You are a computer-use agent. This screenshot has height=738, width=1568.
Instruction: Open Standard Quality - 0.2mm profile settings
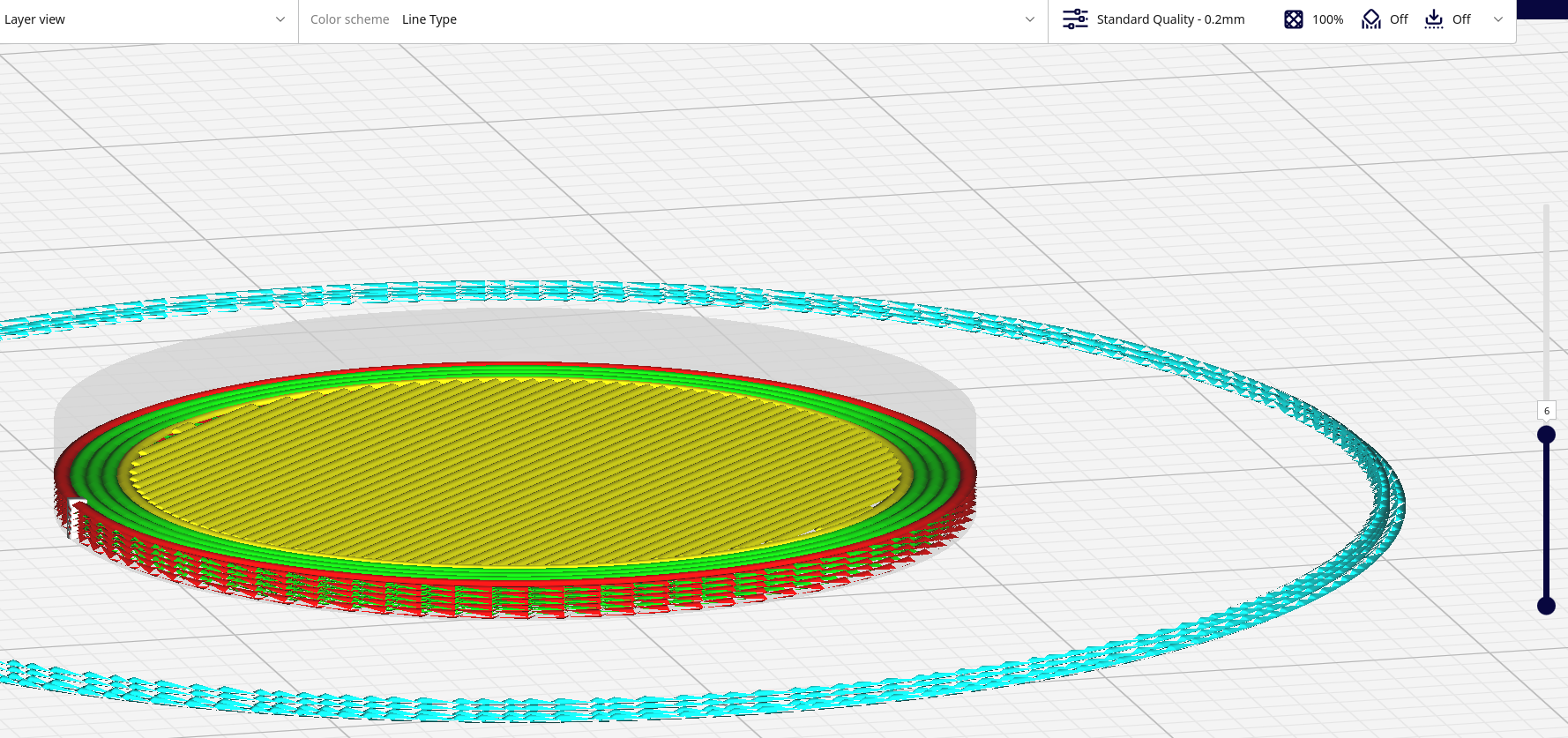coord(1170,19)
